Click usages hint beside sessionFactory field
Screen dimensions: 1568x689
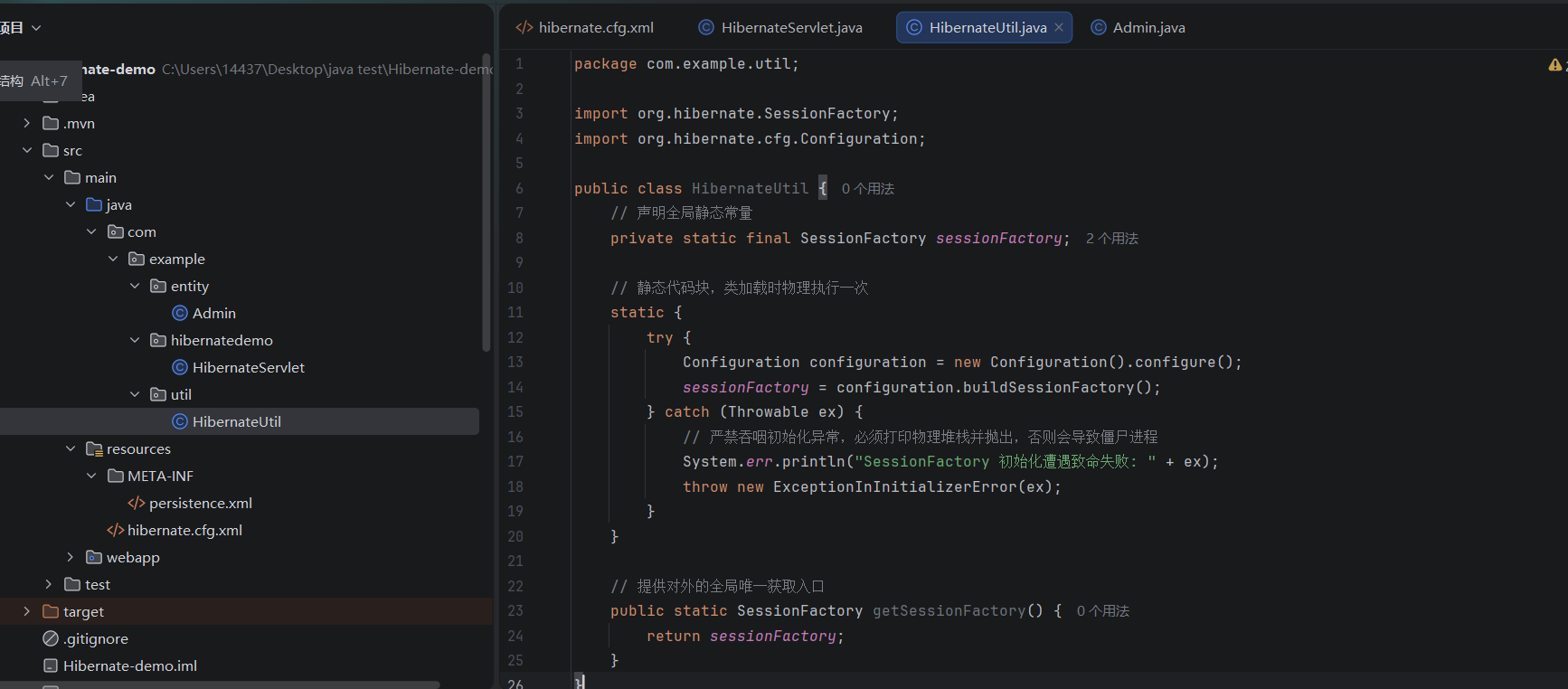click(1112, 238)
